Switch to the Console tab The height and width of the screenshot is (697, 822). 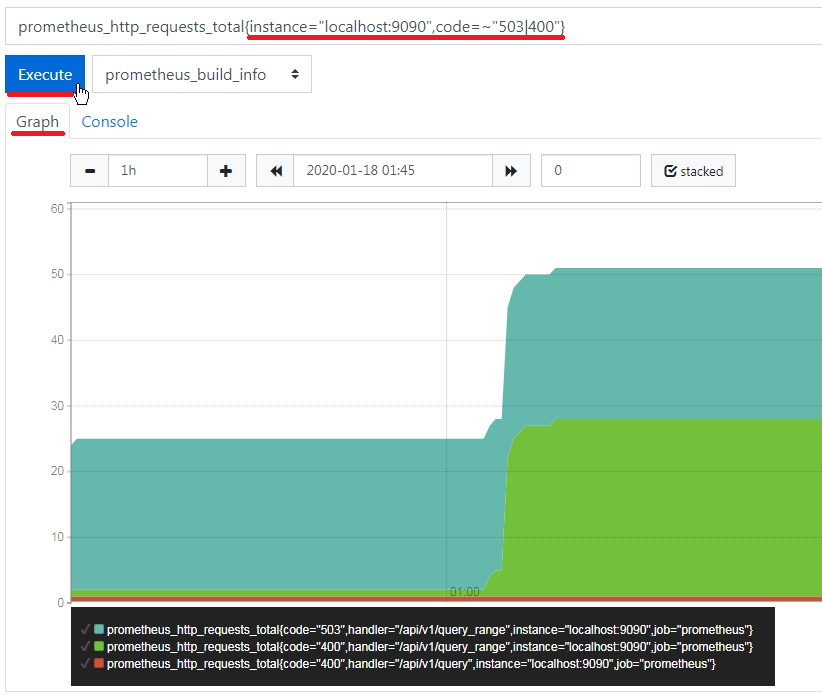coord(109,122)
